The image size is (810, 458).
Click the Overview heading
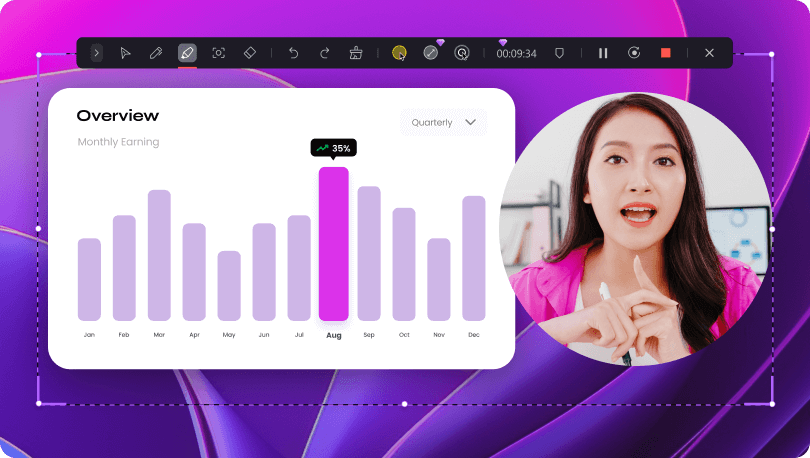point(118,116)
